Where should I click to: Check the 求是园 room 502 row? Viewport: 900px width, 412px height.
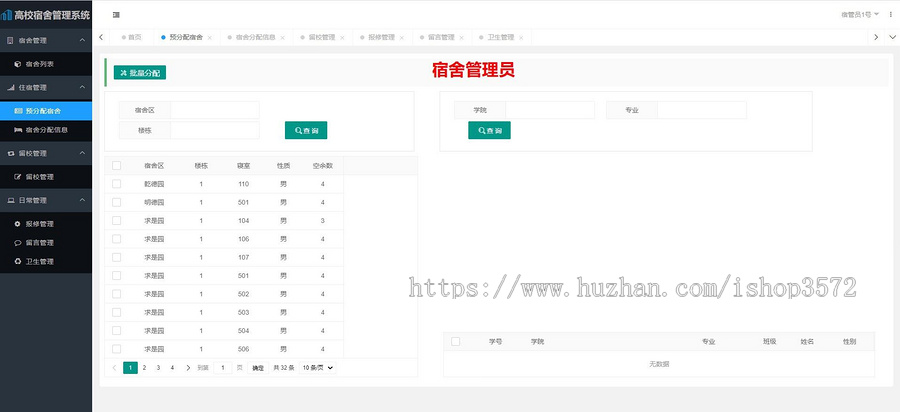coord(117,294)
